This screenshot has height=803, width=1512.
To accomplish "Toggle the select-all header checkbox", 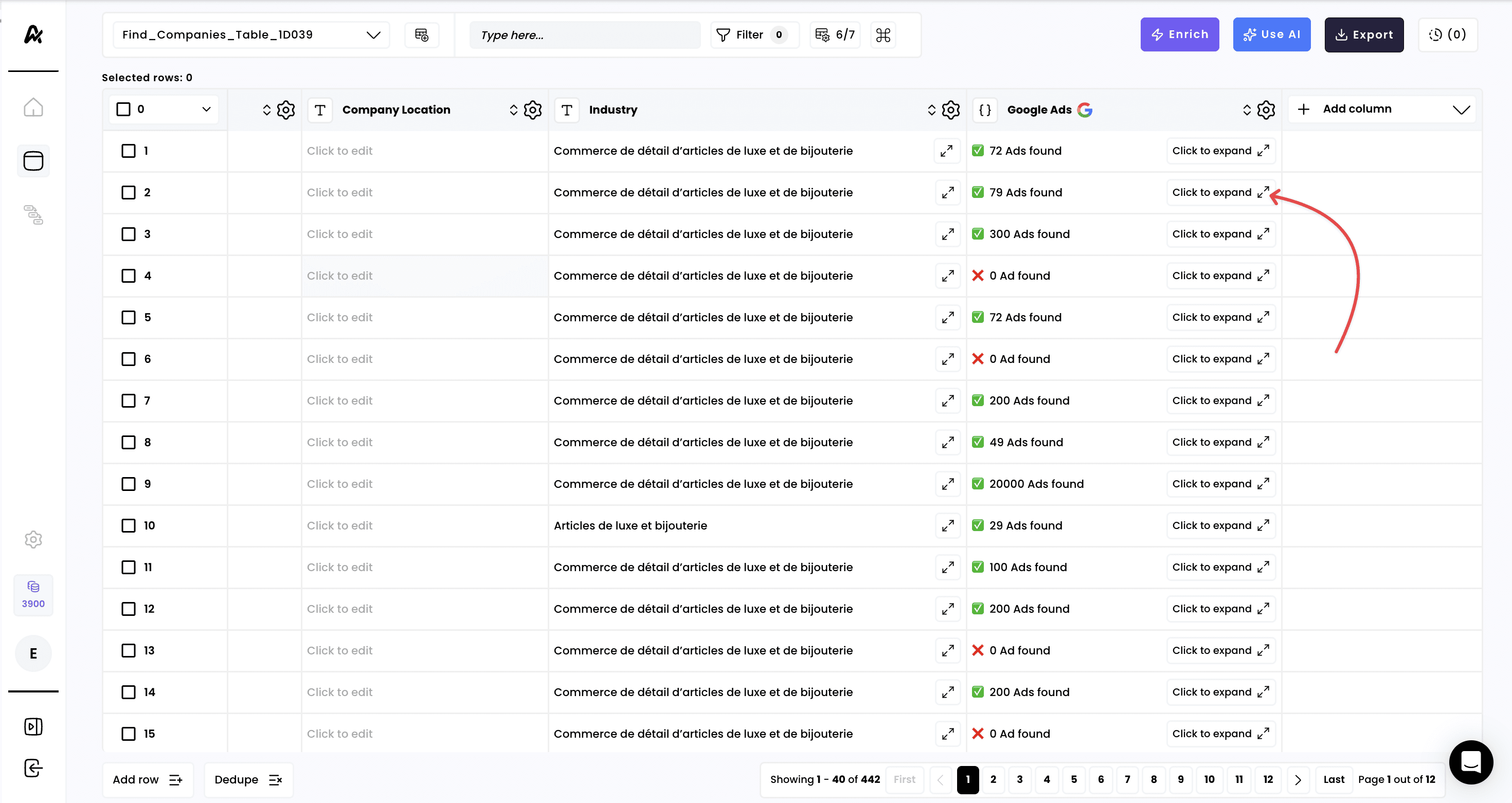I will pyautogui.click(x=123, y=109).
